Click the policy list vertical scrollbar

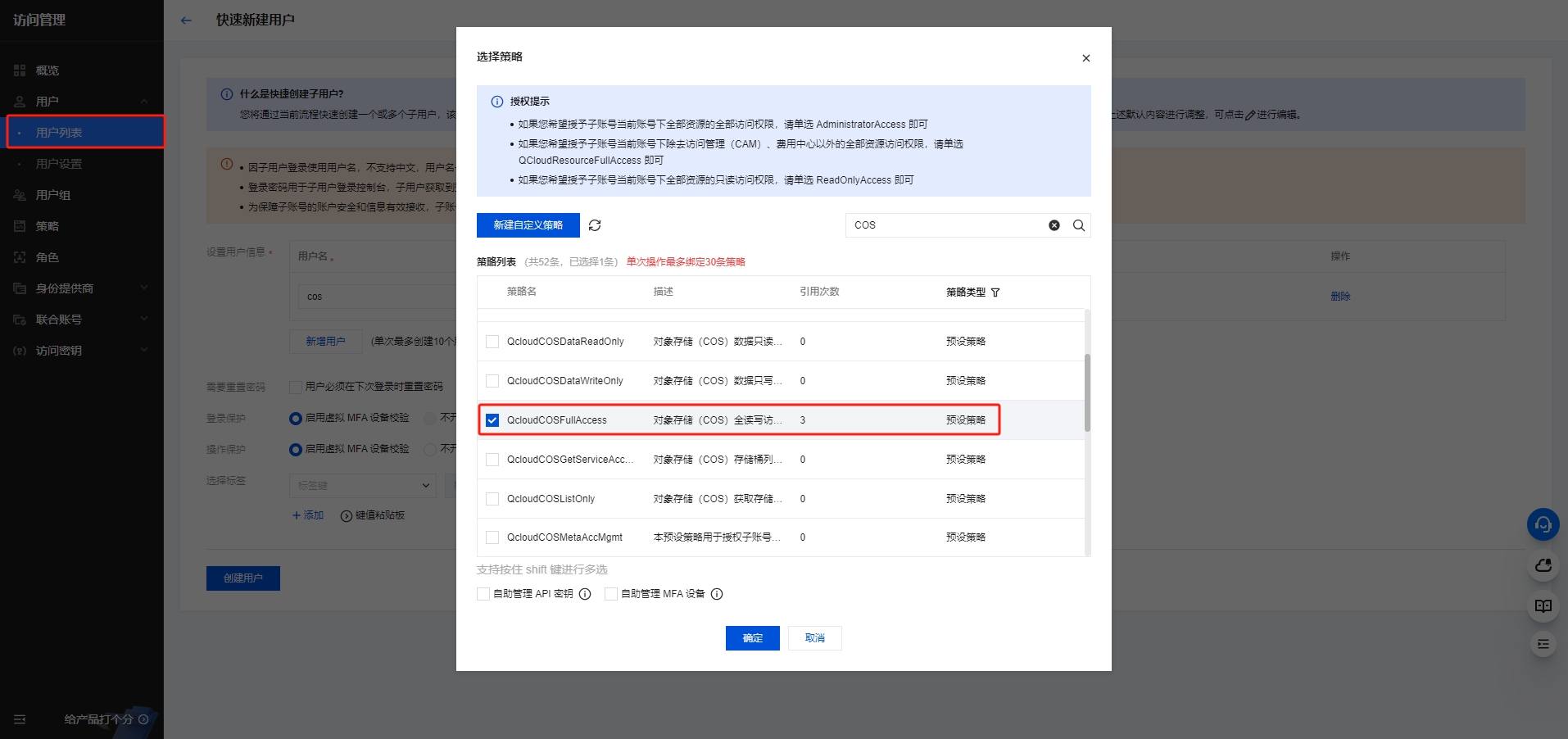coord(1087,392)
